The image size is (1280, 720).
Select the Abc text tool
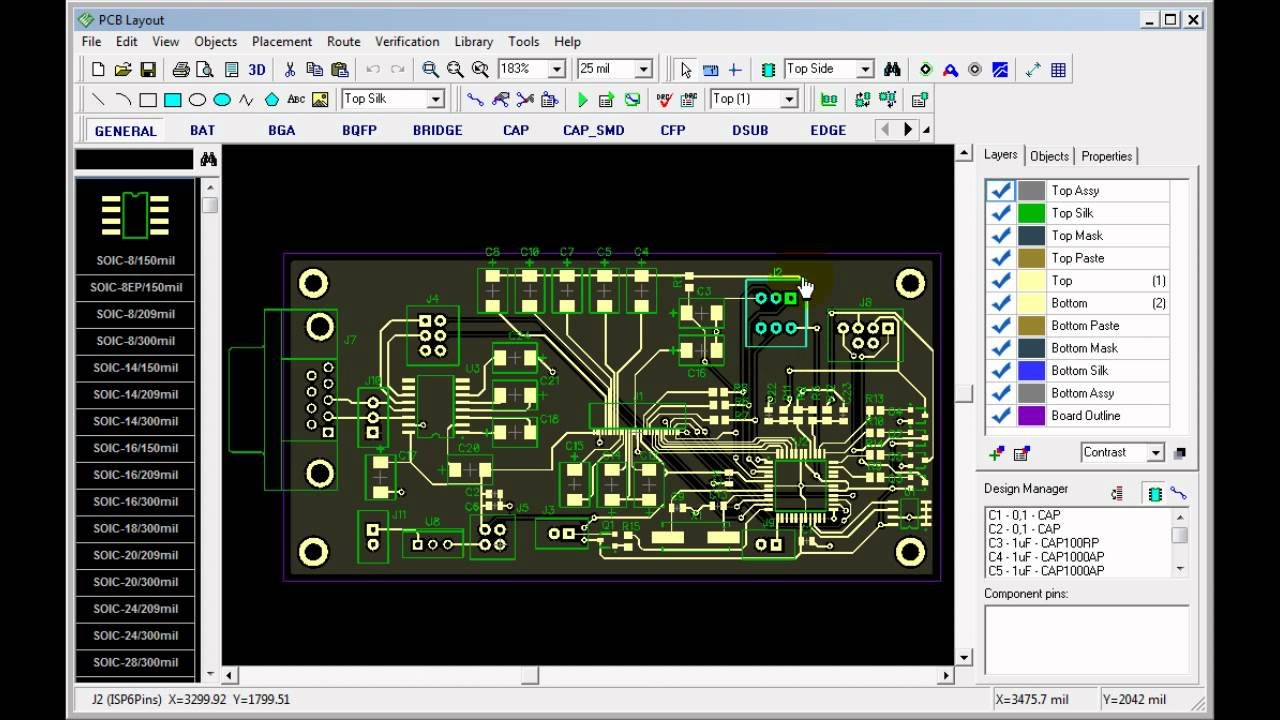[x=296, y=99]
